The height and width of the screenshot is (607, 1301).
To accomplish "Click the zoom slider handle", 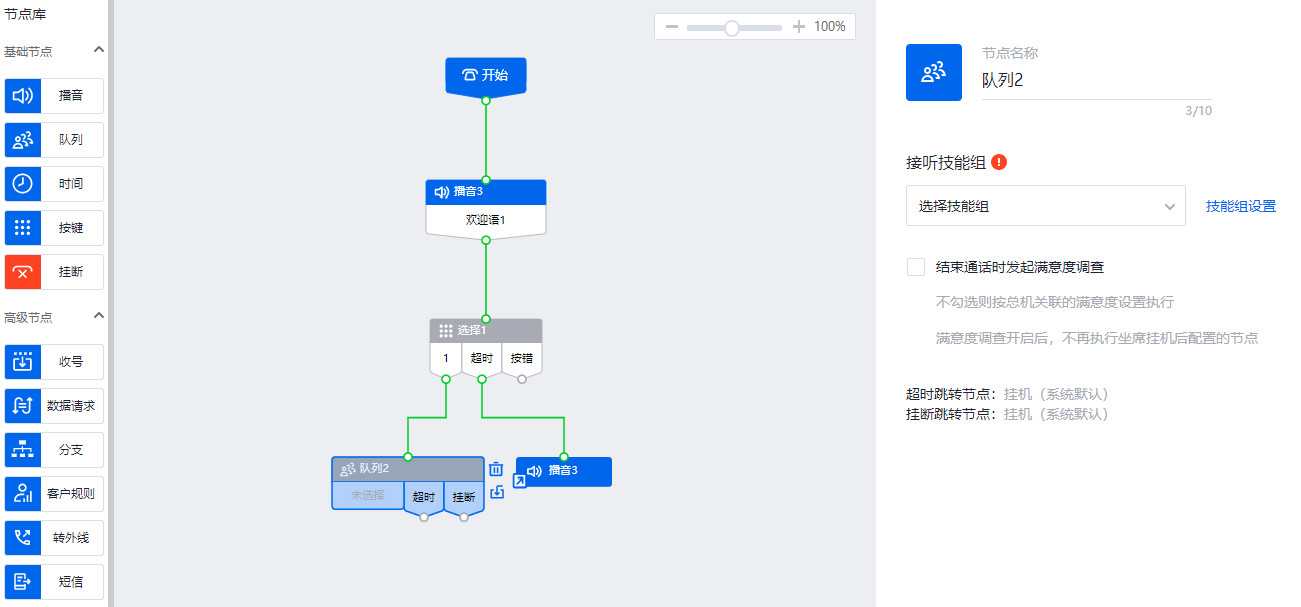I will coord(732,28).
